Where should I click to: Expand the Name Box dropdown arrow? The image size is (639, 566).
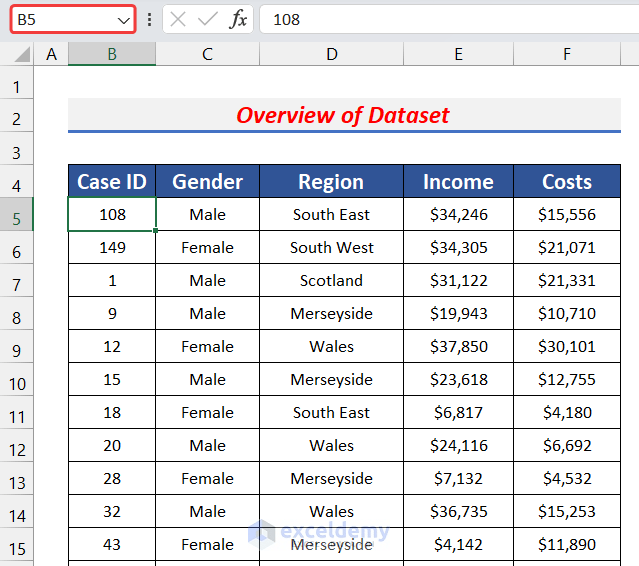pyautogui.click(x=123, y=20)
